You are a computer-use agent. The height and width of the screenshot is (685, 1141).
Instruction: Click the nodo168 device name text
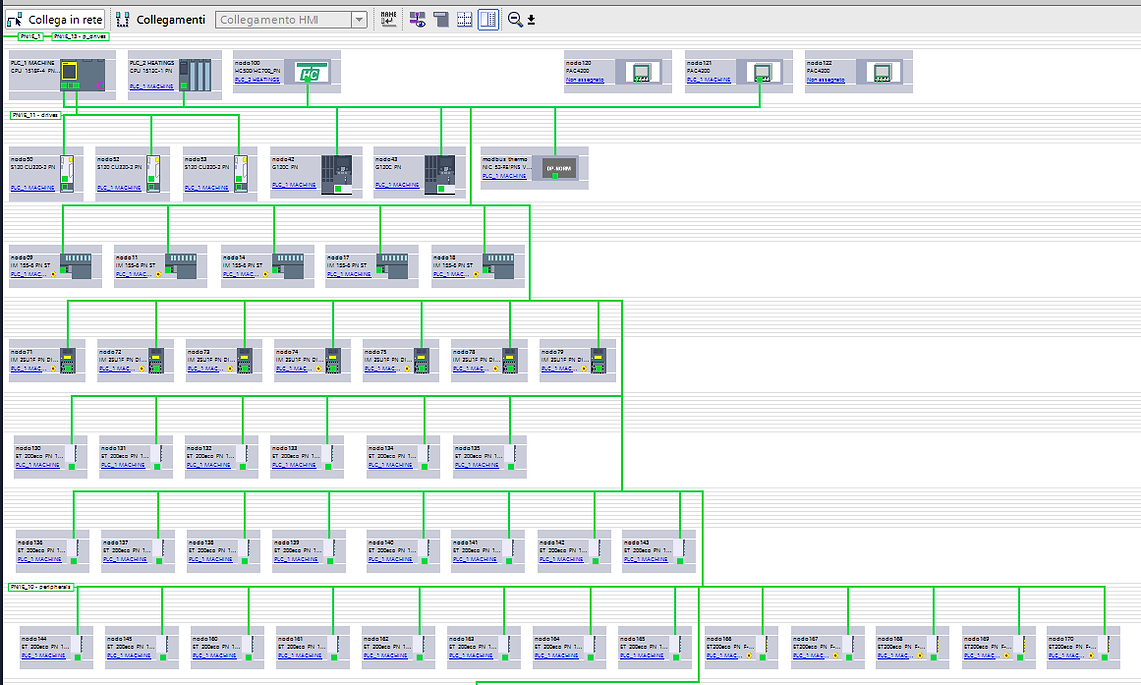(x=890, y=638)
